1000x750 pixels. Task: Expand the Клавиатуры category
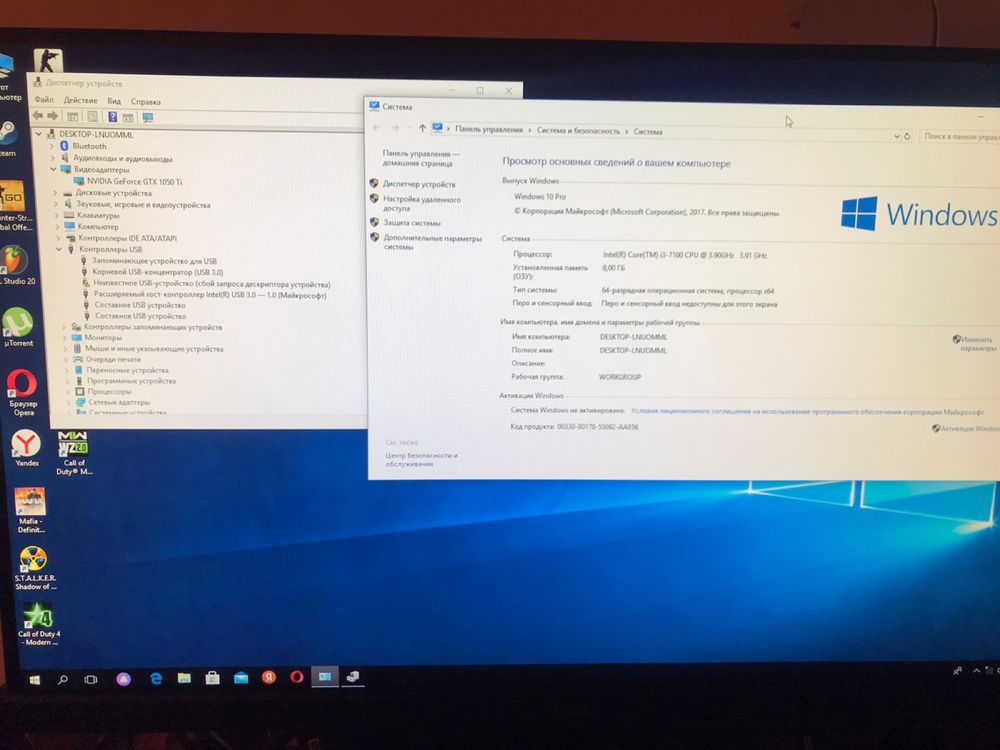[x=56, y=216]
